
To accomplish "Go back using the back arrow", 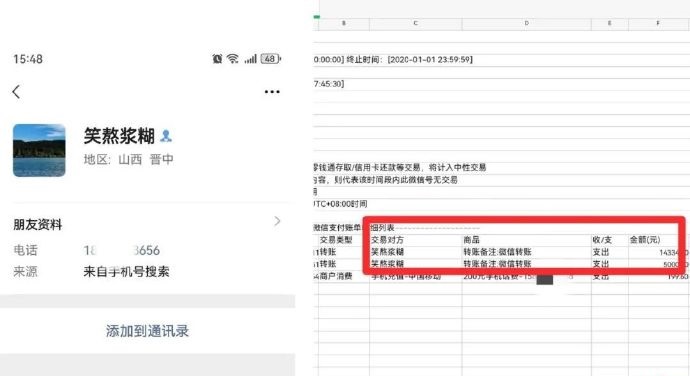I will (x=16, y=92).
